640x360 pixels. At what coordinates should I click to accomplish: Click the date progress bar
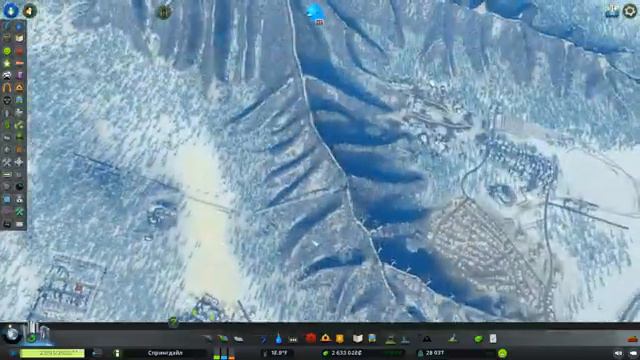pyautogui.click(x=52, y=353)
